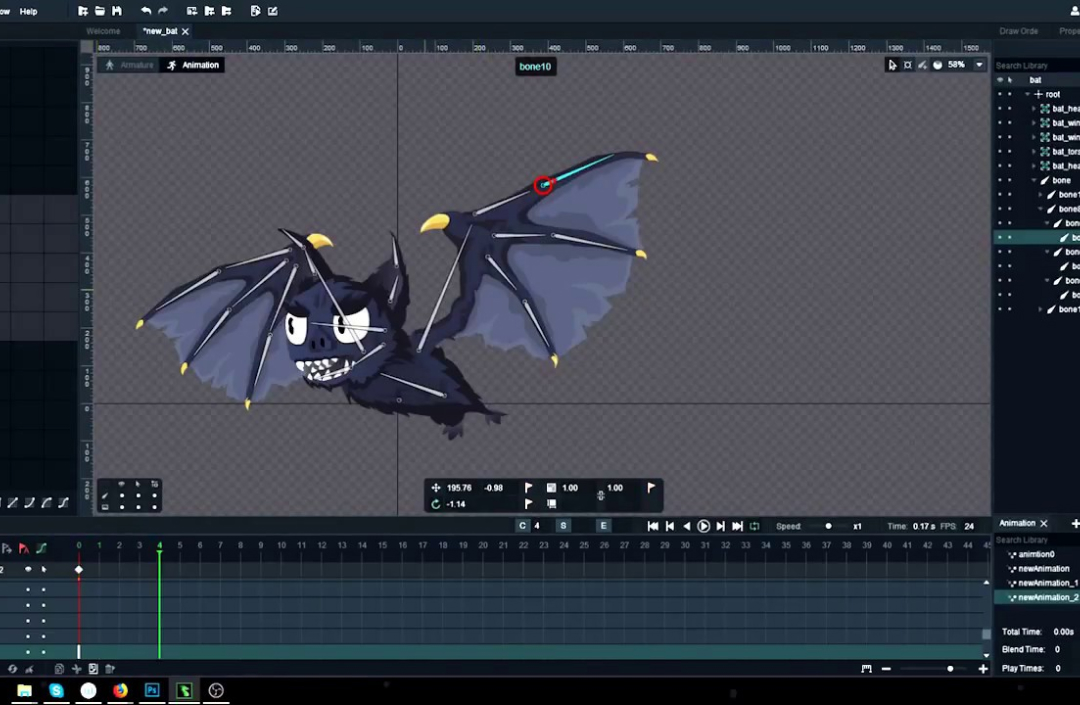Open the Help menu
The height and width of the screenshot is (705, 1080).
point(29,11)
